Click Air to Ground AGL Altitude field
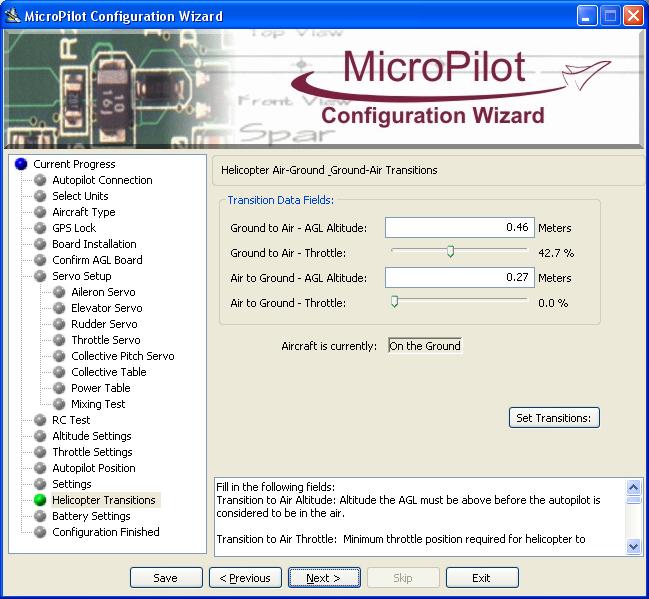649x599 pixels. (459, 277)
